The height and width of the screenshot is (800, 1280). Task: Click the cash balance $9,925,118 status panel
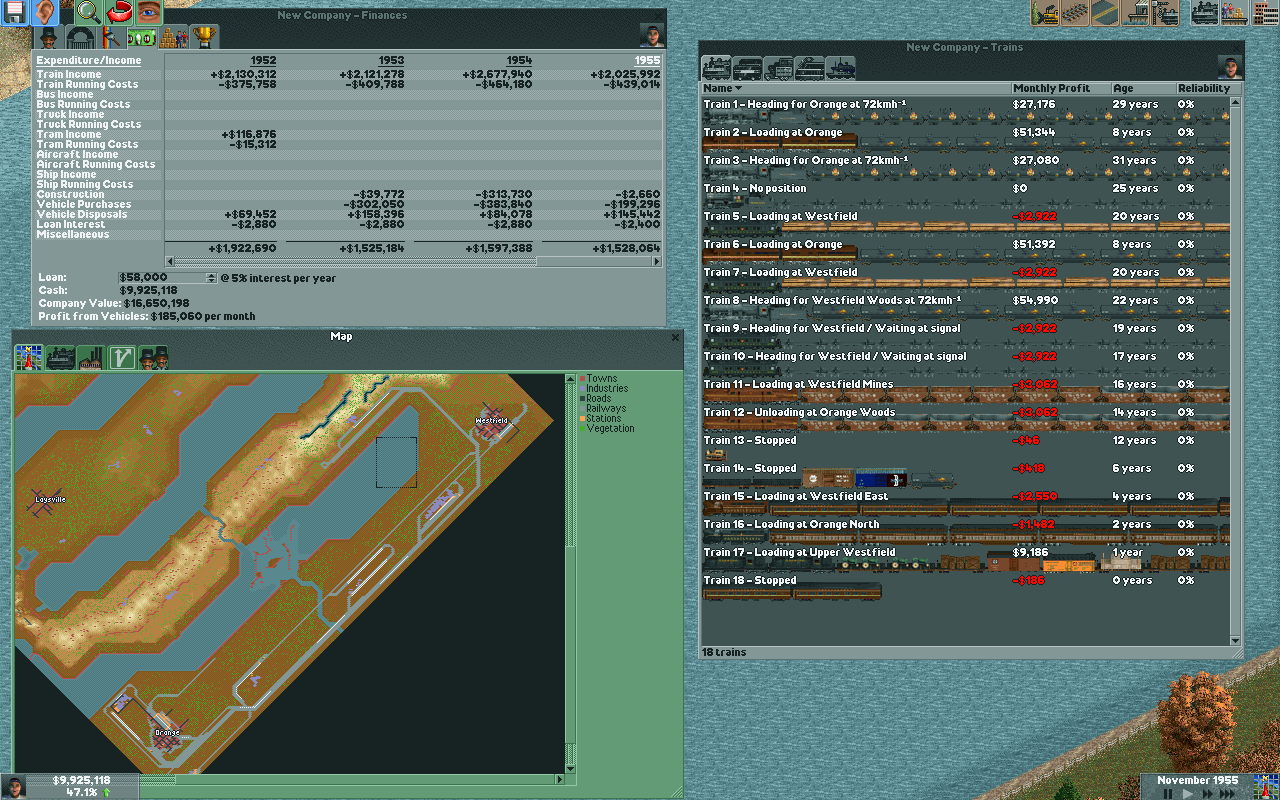82,786
